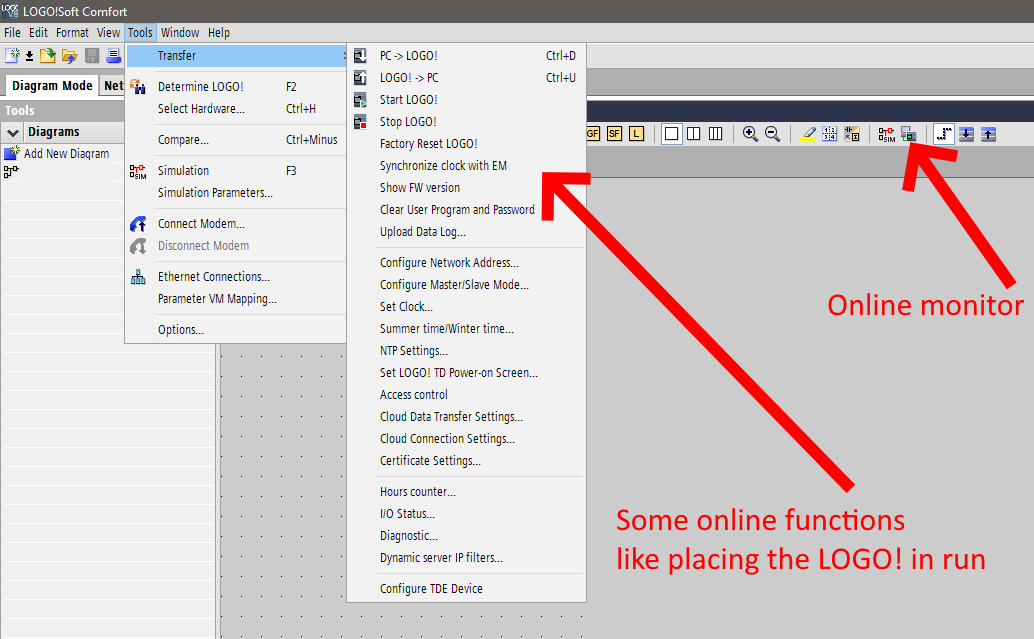Viewport: 1034px width, 639px height.
Task: Switch to the Diagram Mode tab
Action: coord(51,86)
